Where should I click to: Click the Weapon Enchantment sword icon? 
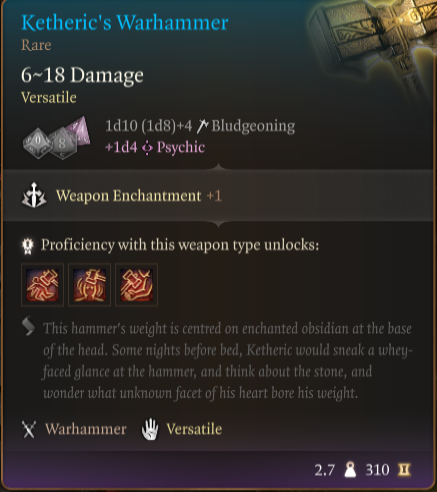pos(34,195)
